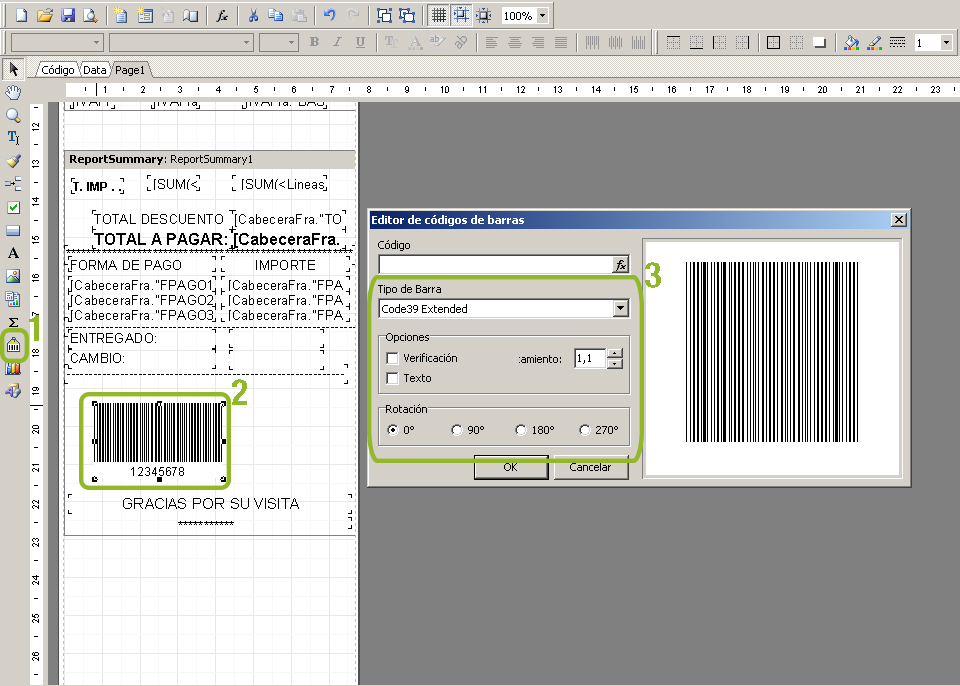
Task: Switch to the Código tab
Action: click(x=58, y=70)
